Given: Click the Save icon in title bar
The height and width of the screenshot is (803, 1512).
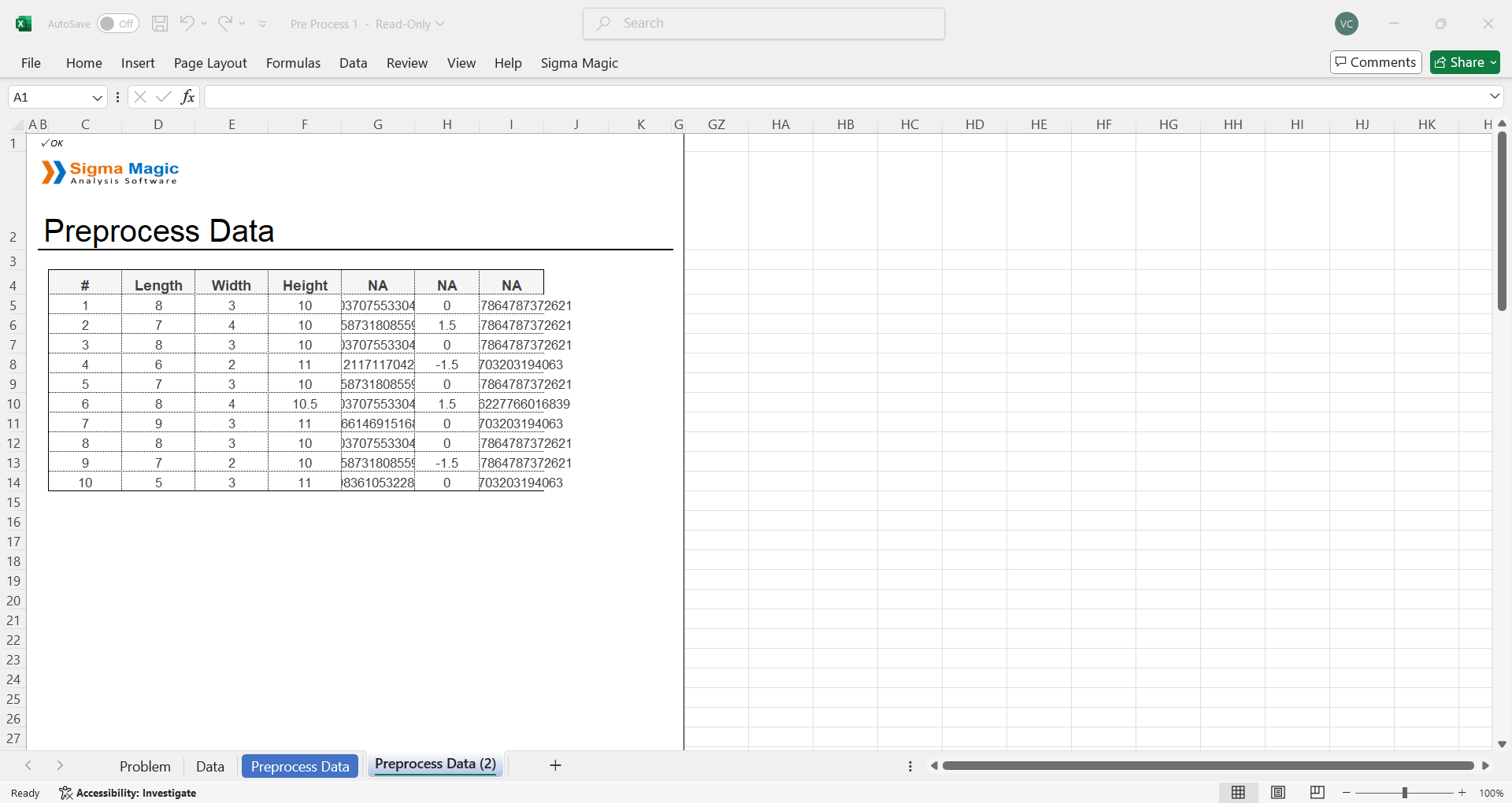Looking at the screenshot, I should (160, 24).
